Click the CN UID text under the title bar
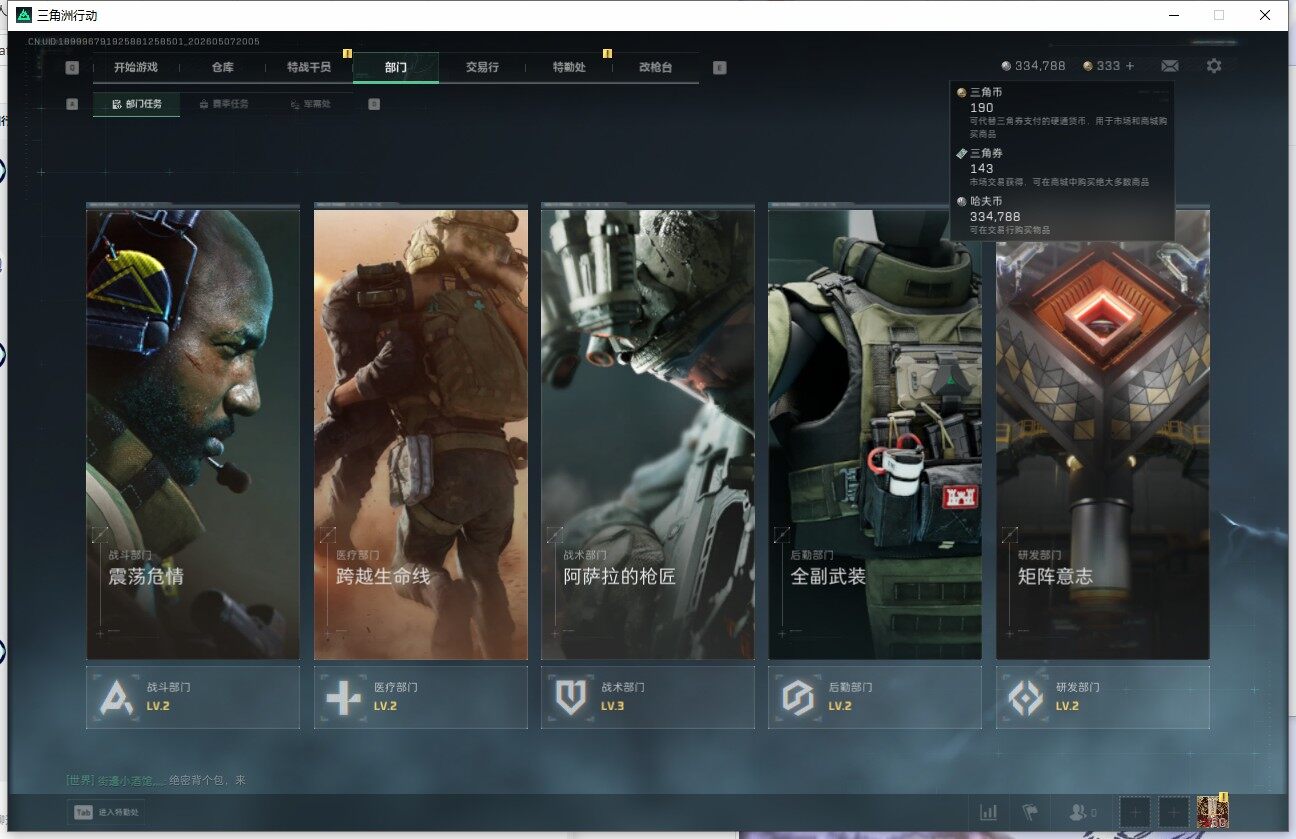Viewport: 1296px width, 839px height. [144, 42]
